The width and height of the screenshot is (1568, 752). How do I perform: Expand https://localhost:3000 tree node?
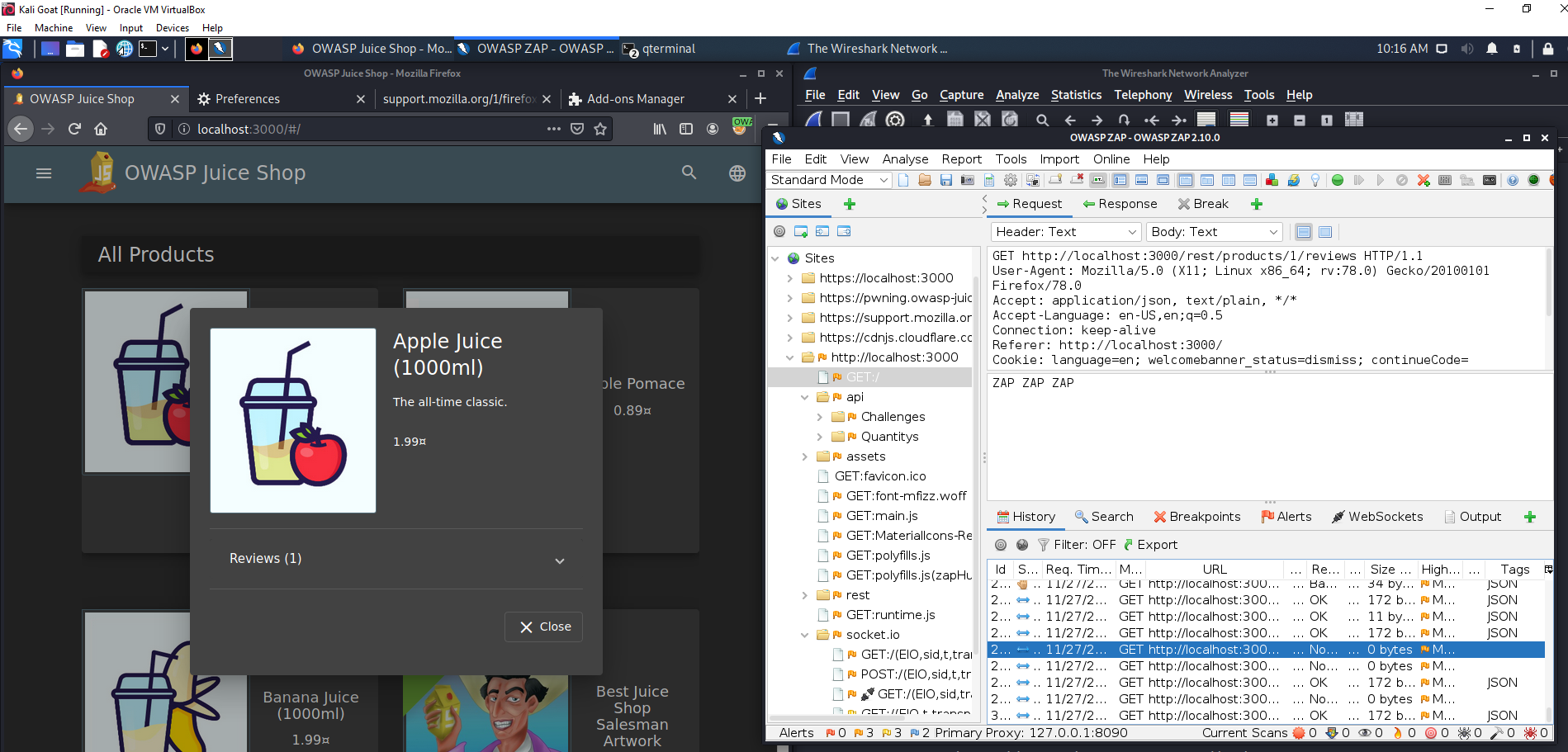point(790,278)
